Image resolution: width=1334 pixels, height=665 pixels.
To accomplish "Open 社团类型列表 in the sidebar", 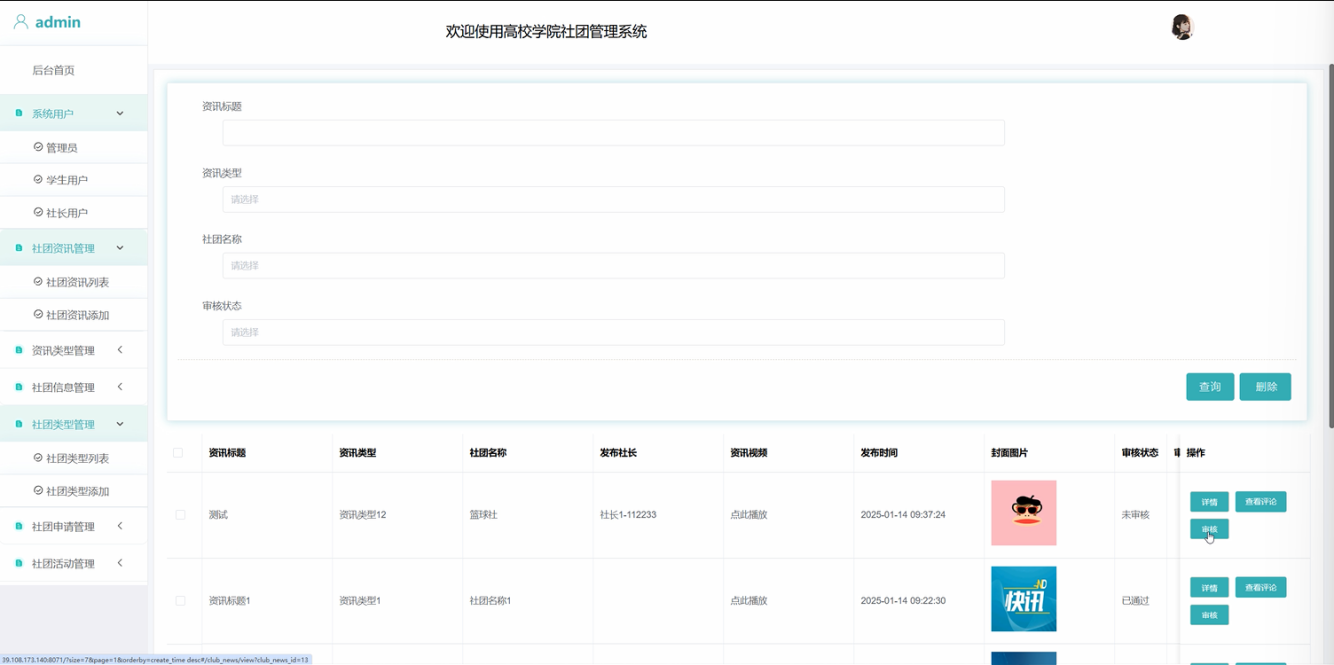I will point(77,458).
